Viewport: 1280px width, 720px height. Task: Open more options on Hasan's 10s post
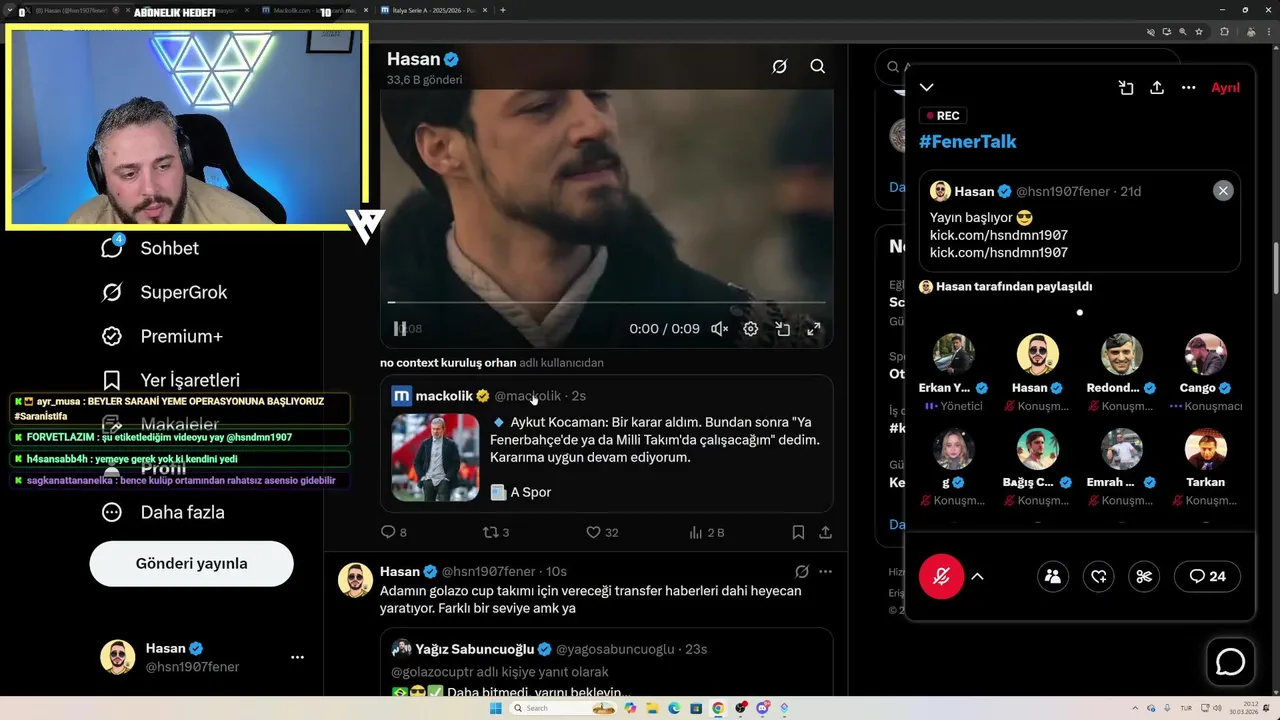(x=825, y=572)
